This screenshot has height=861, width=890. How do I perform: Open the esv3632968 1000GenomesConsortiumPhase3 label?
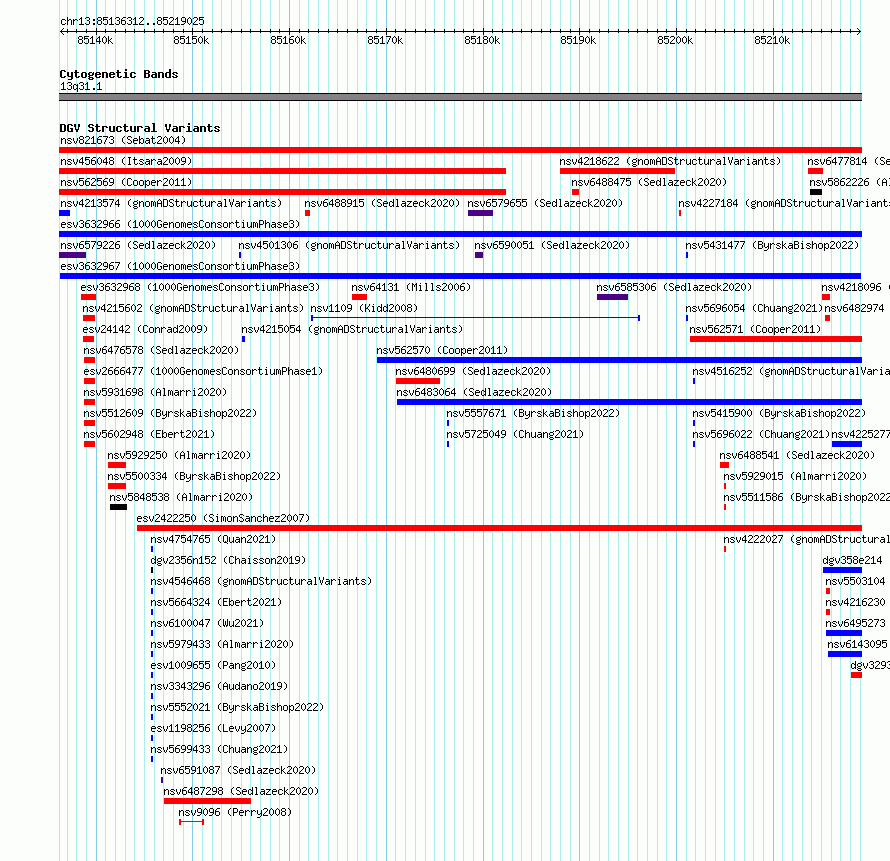coord(200,287)
